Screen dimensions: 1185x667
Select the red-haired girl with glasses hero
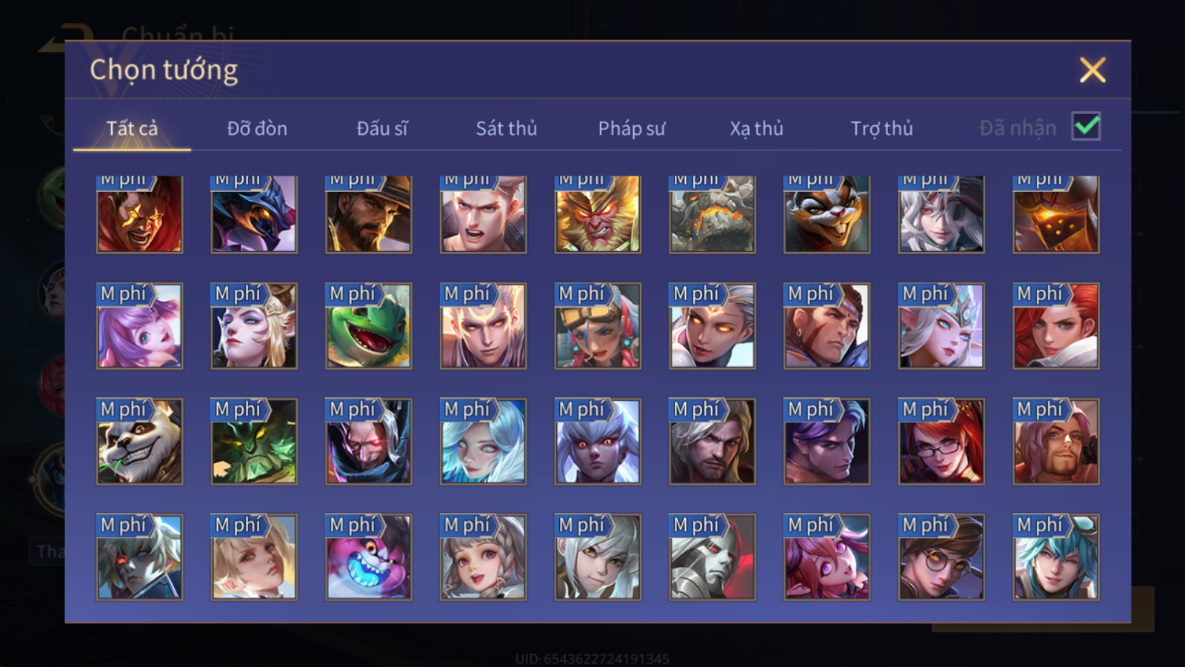click(942, 441)
